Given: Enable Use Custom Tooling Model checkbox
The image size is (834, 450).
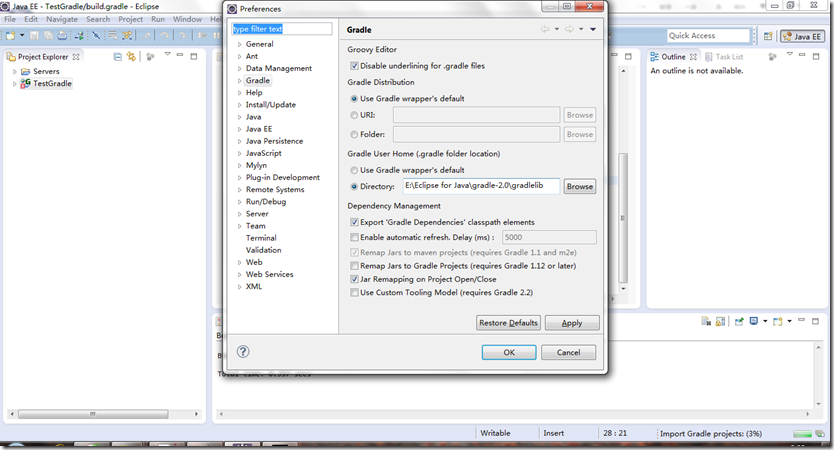Looking at the screenshot, I should 354,293.
